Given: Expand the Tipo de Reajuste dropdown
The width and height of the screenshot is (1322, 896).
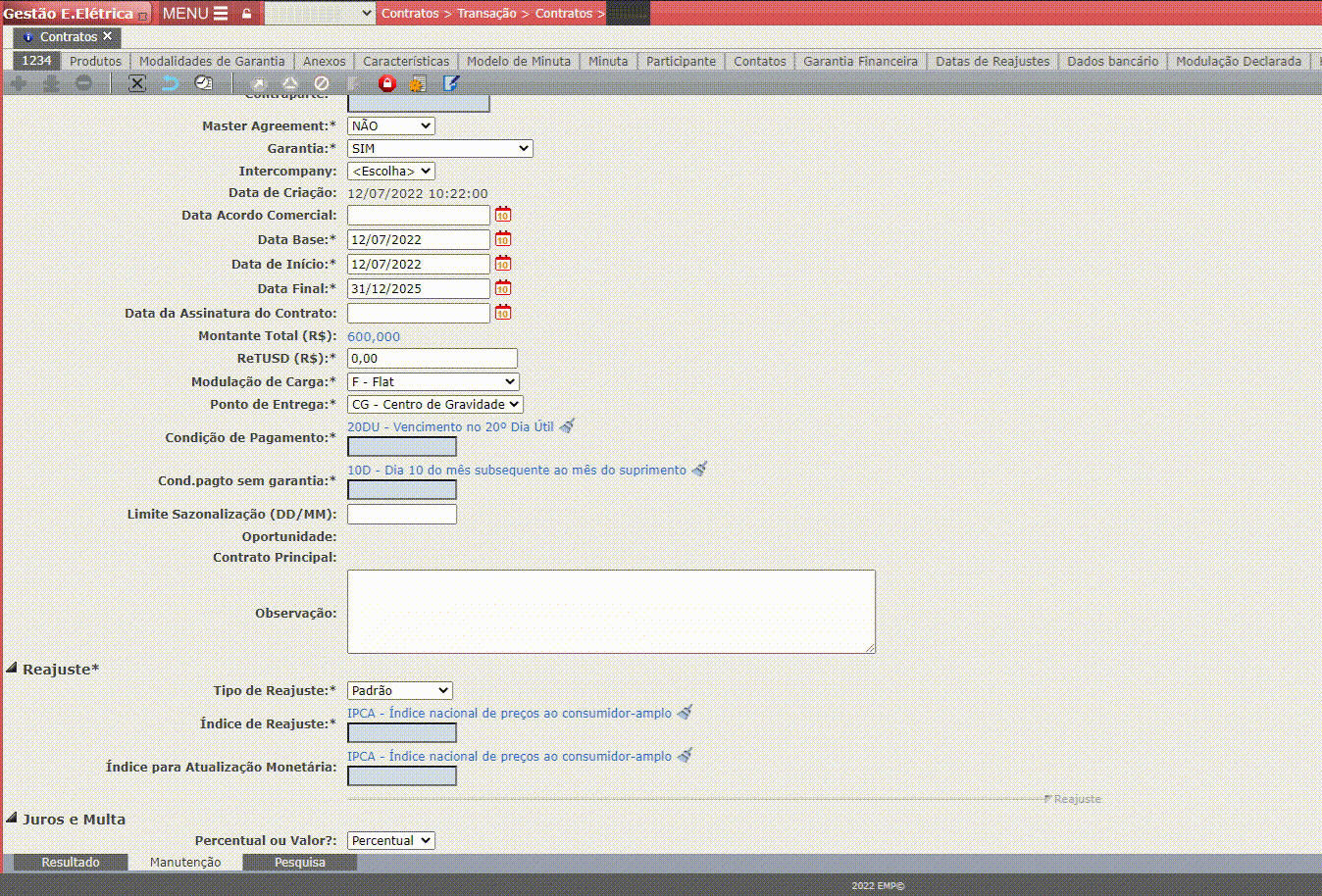Looking at the screenshot, I should (399, 691).
